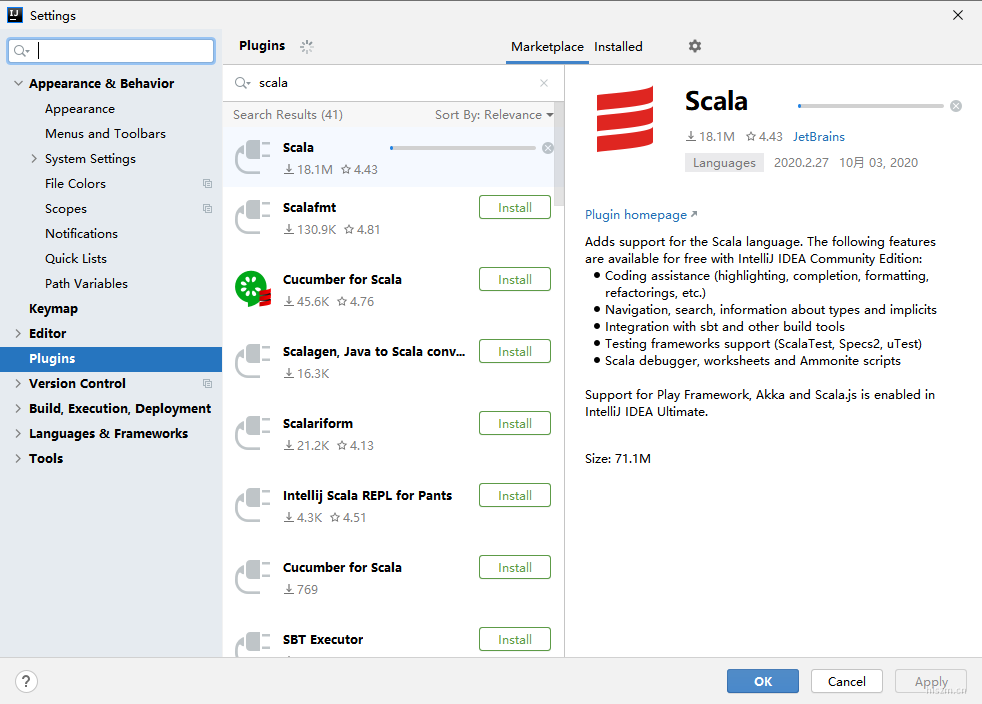Image resolution: width=982 pixels, height=704 pixels.
Task: Click the plugin list scrollbar
Action: (x=559, y=154)
